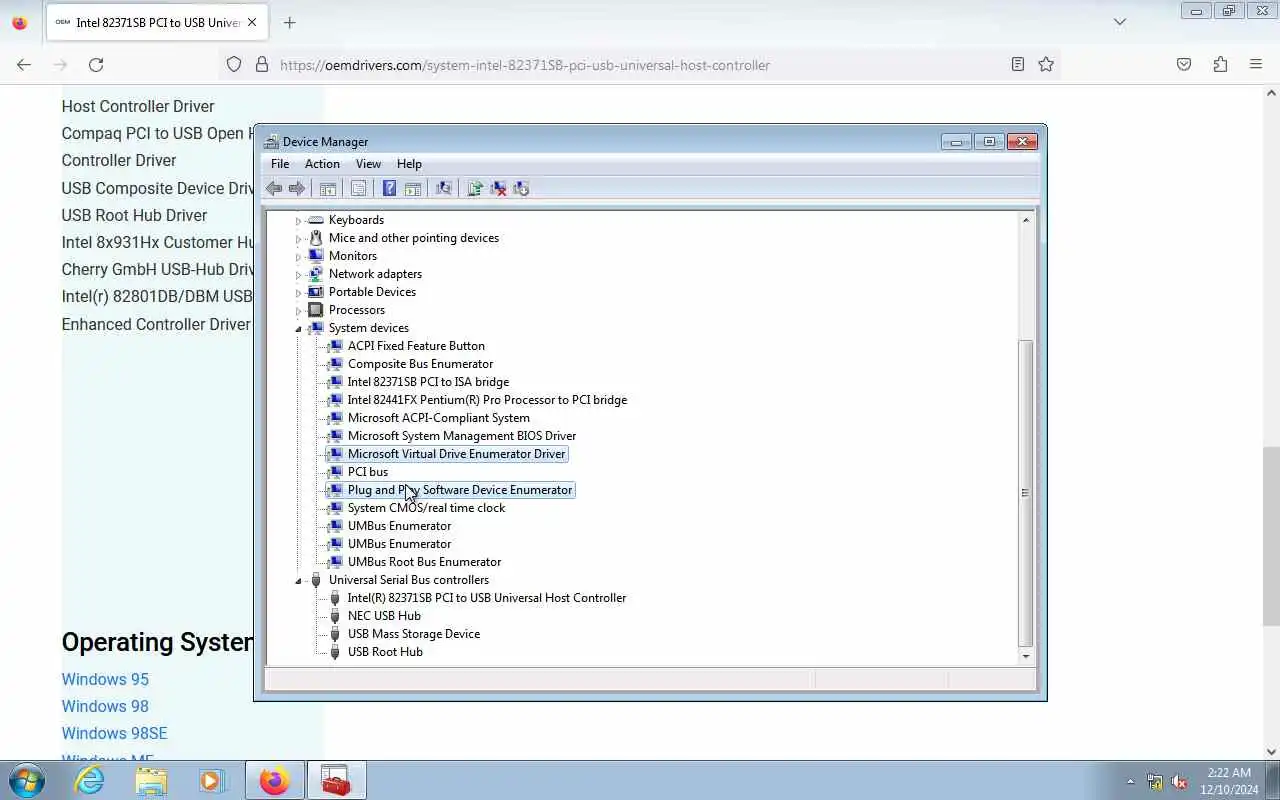Open the View menu in Device Manager
The width and height of the screenshot is (1280, 800).
pos(368,164)
